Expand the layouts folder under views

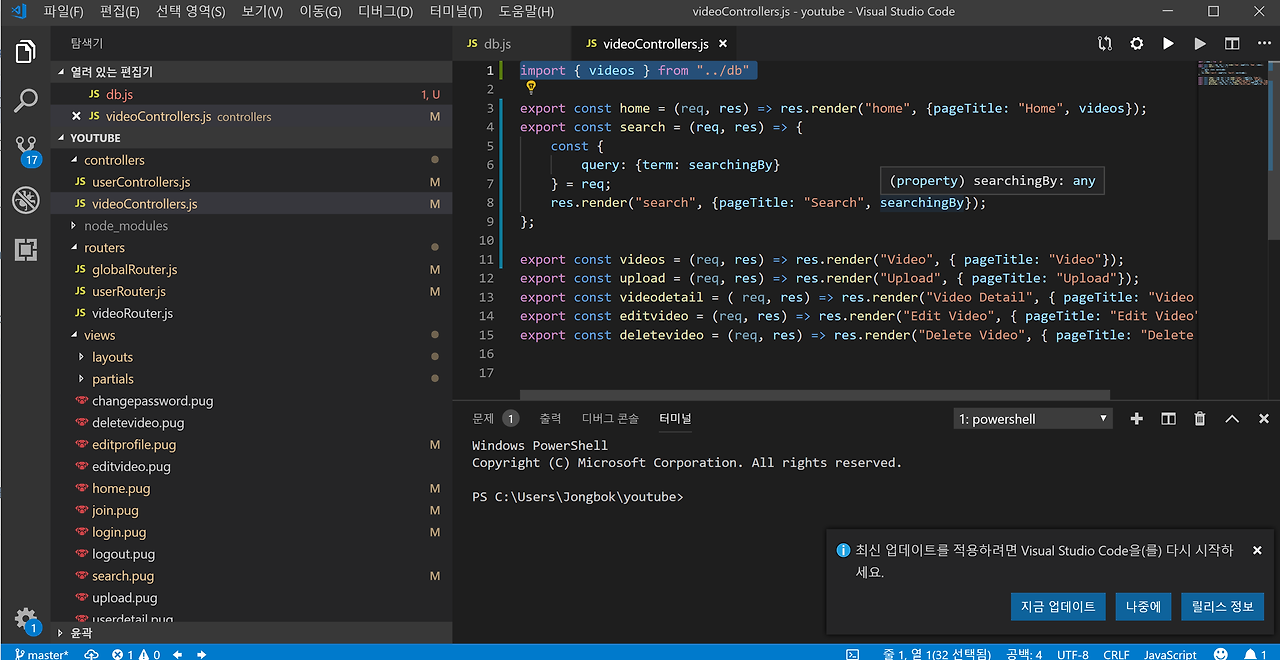pos(112,357)
